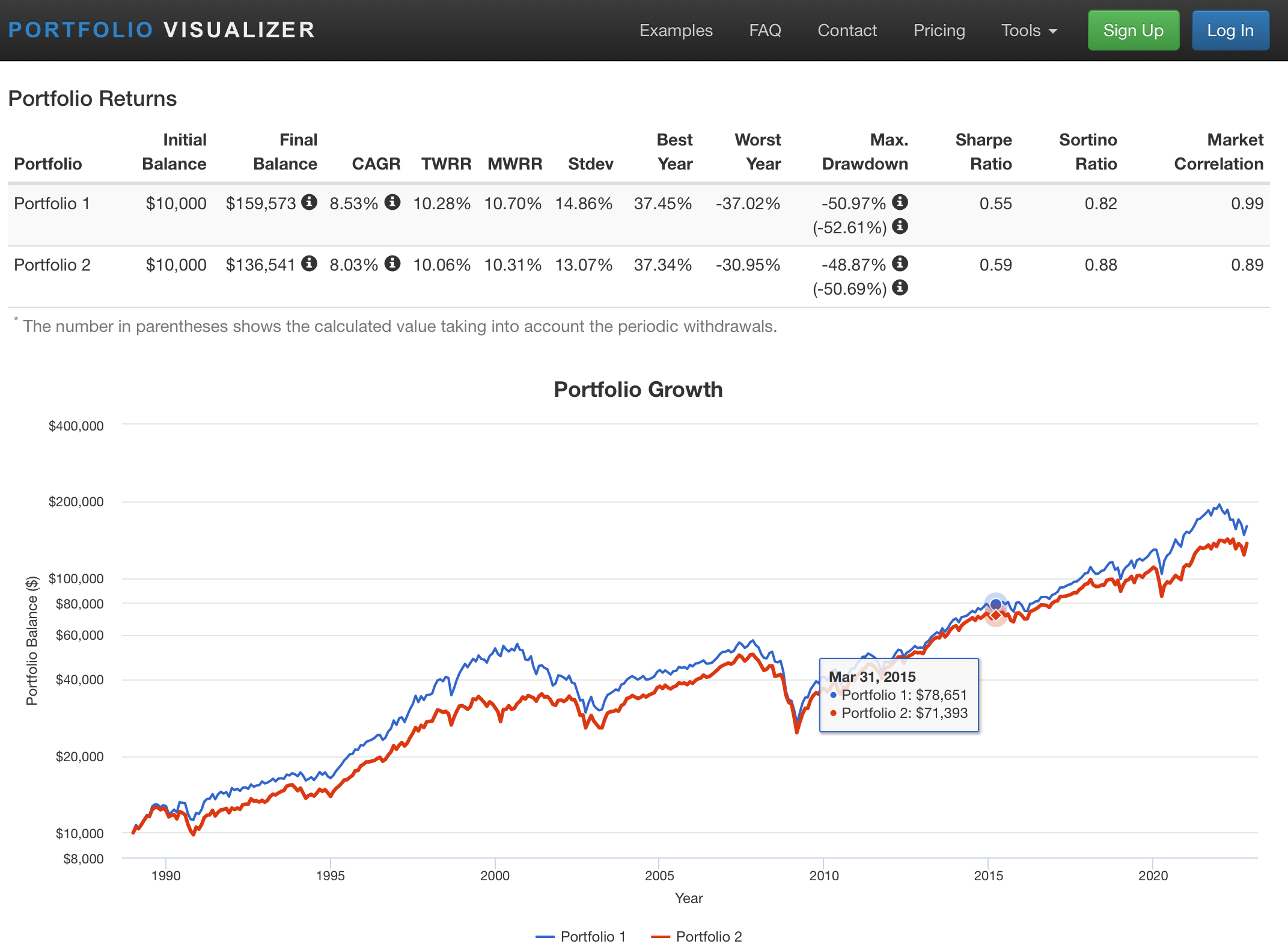Click info icon beside (-52.61%) drawdown value
Viewport: 1288px width, 950px height.
coord(900,227)
